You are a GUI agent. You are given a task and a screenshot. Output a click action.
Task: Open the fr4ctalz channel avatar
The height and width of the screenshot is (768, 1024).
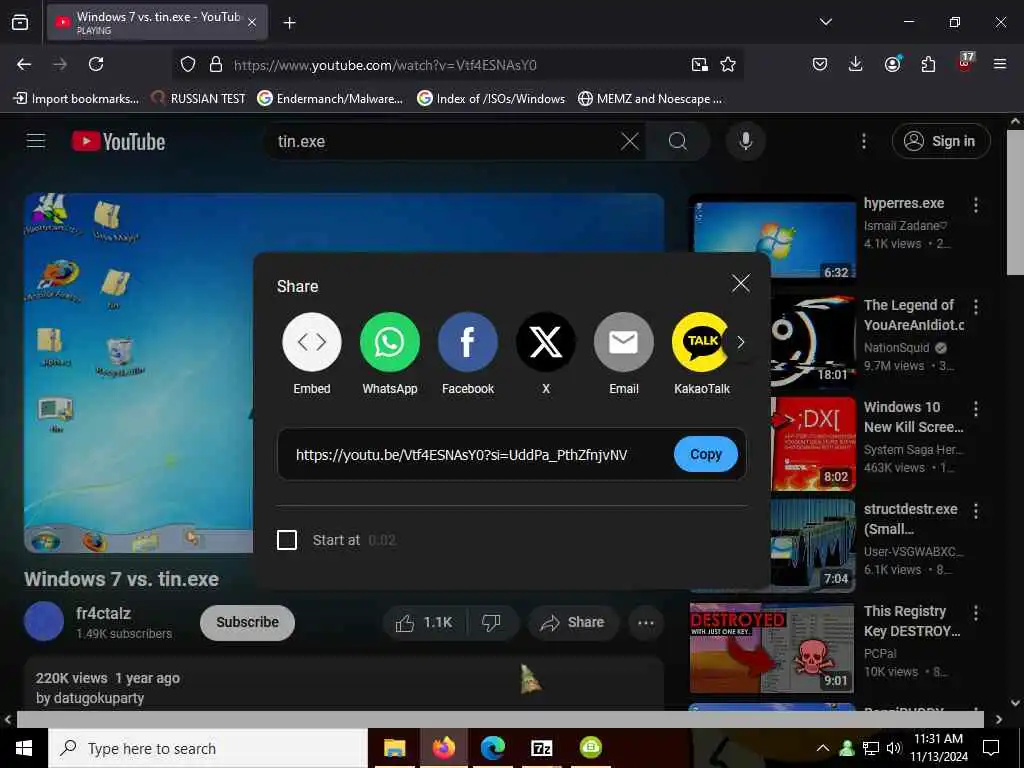click(x=44, y=621)
